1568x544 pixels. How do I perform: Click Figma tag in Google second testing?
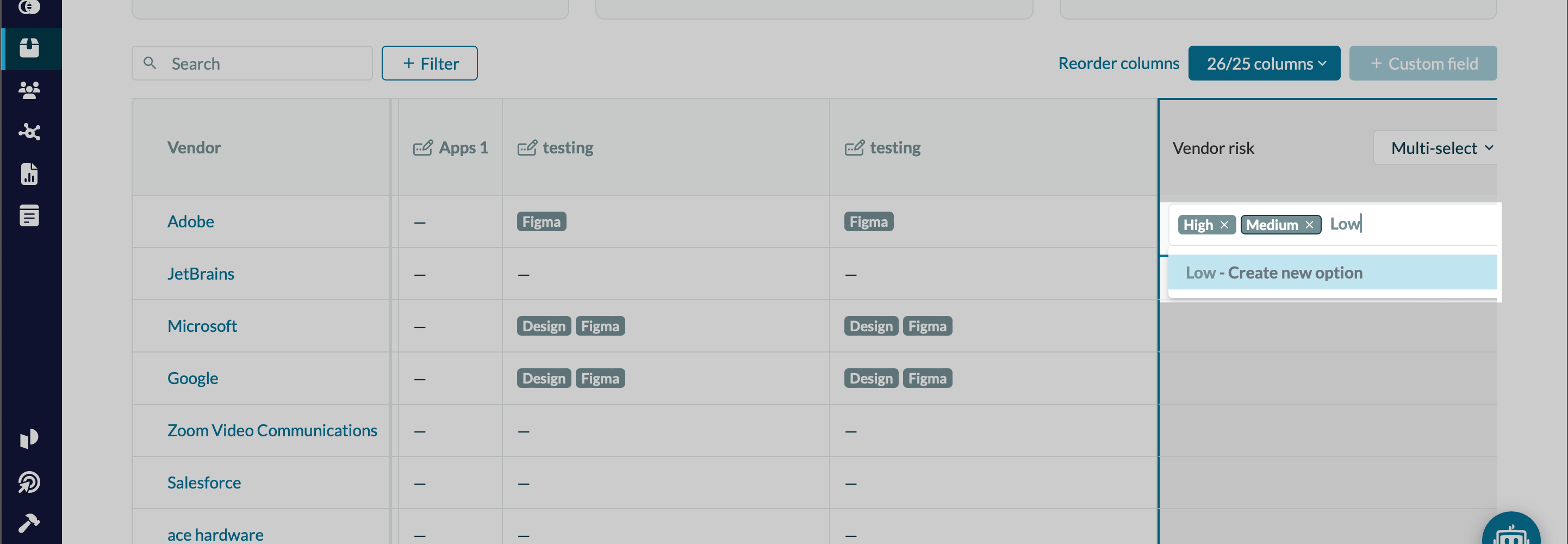point(928,378)
